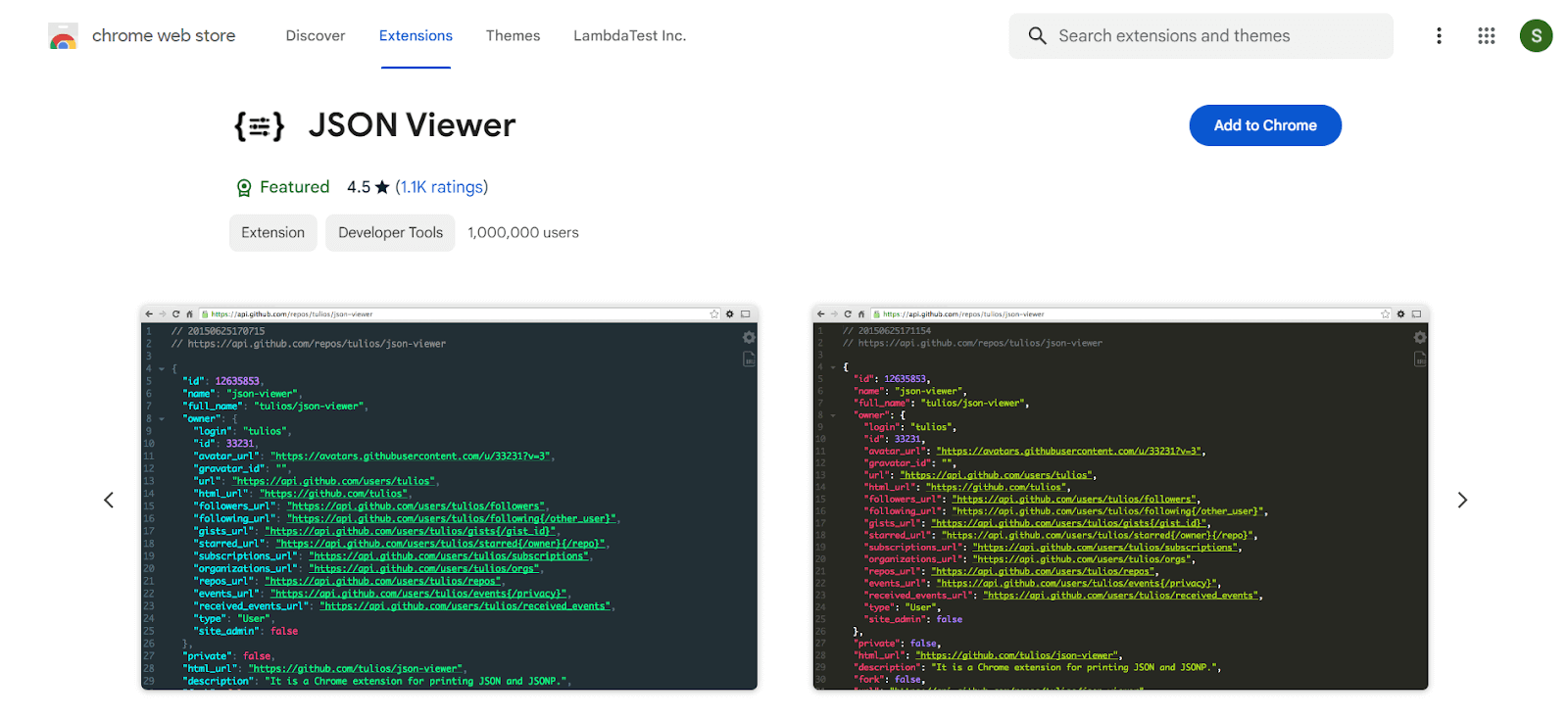The image size is (1568, 720).
Task: Focus the Search extensions and themes field
Action: [1200, 36]
